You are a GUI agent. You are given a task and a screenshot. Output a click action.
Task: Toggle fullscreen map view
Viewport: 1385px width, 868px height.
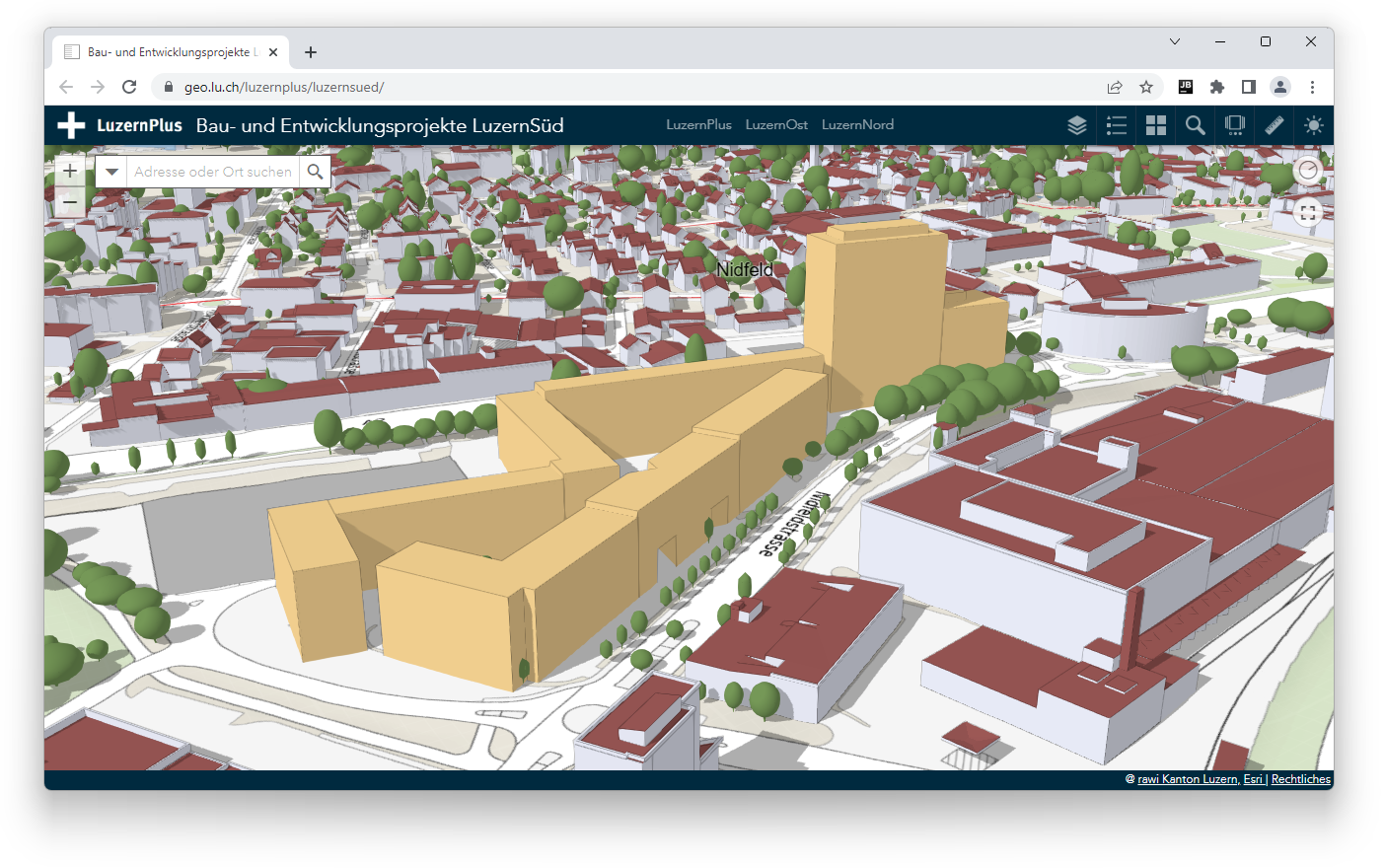coord(1308,212)
